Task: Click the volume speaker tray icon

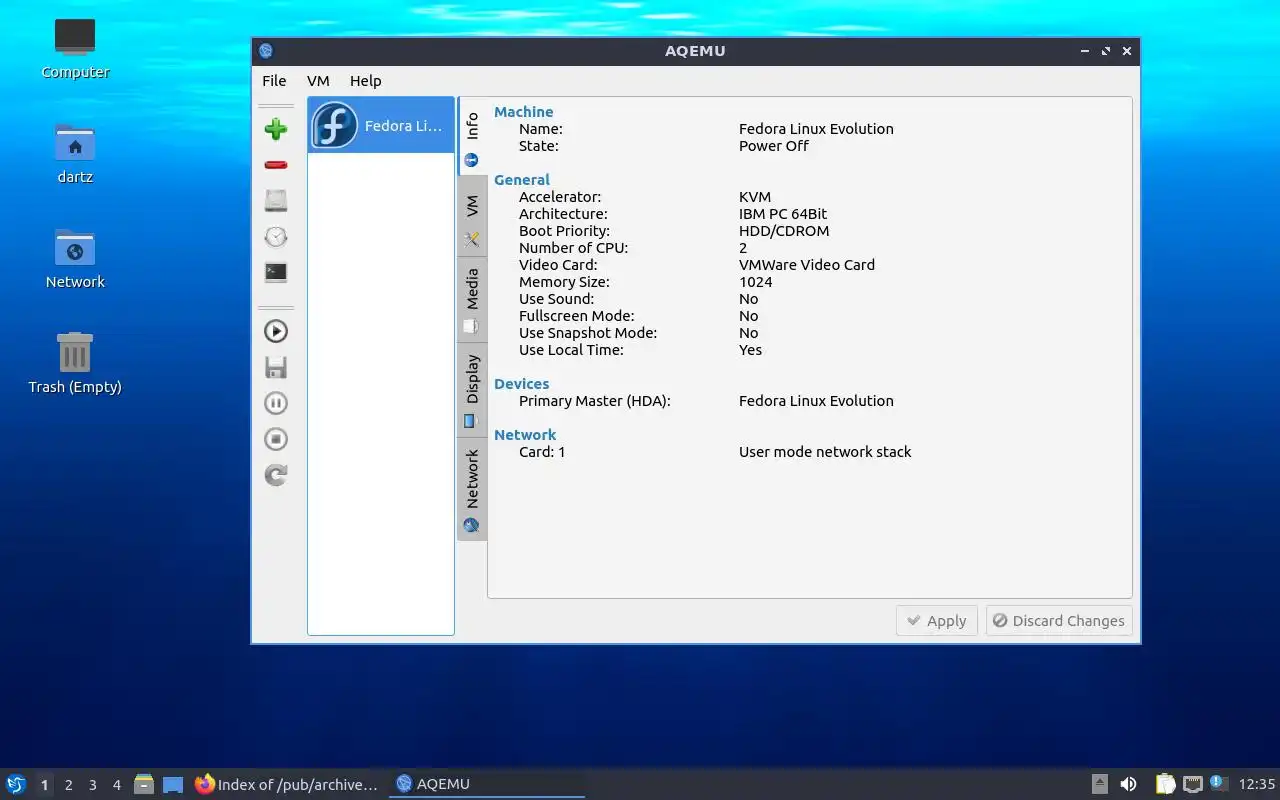Action: tap(1128, 784)
